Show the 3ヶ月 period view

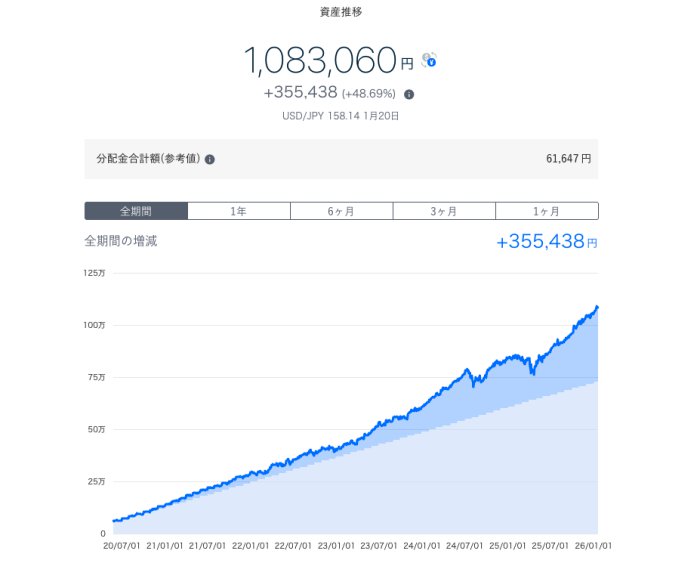point(444,211)
